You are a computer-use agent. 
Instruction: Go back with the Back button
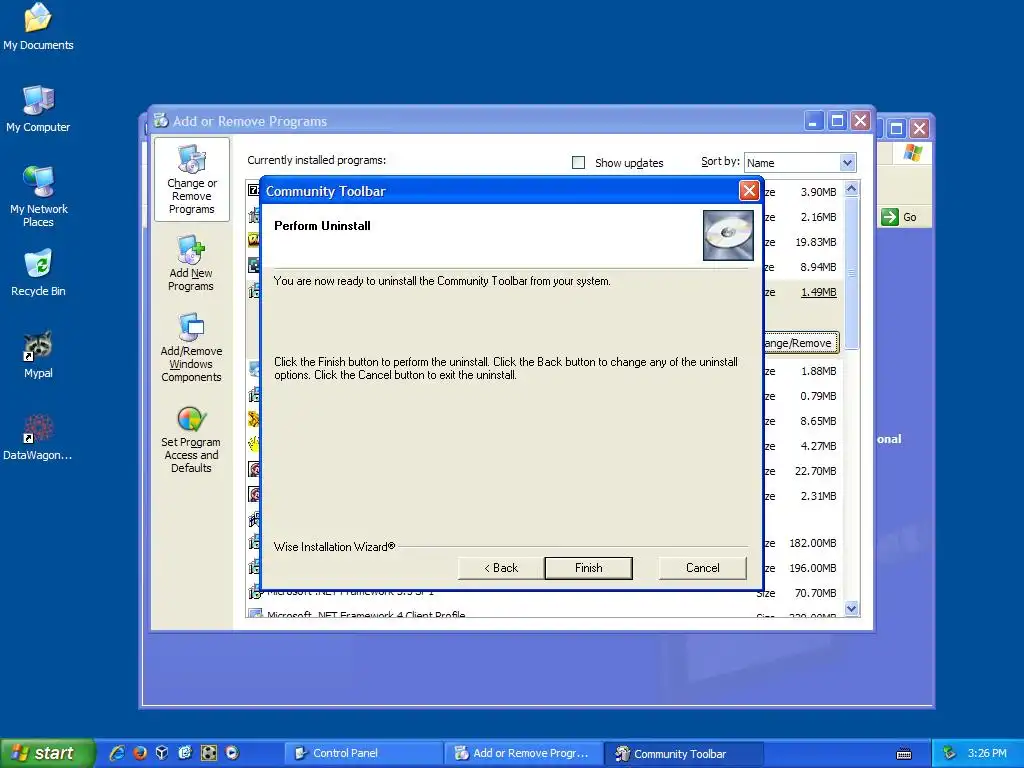click(x=501, y=568)
